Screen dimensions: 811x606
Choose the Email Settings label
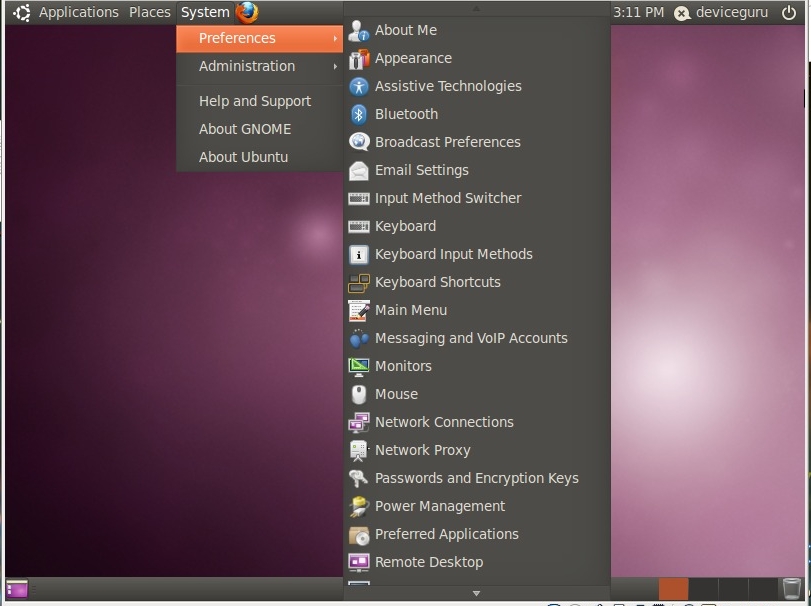(x=422, y=170)
